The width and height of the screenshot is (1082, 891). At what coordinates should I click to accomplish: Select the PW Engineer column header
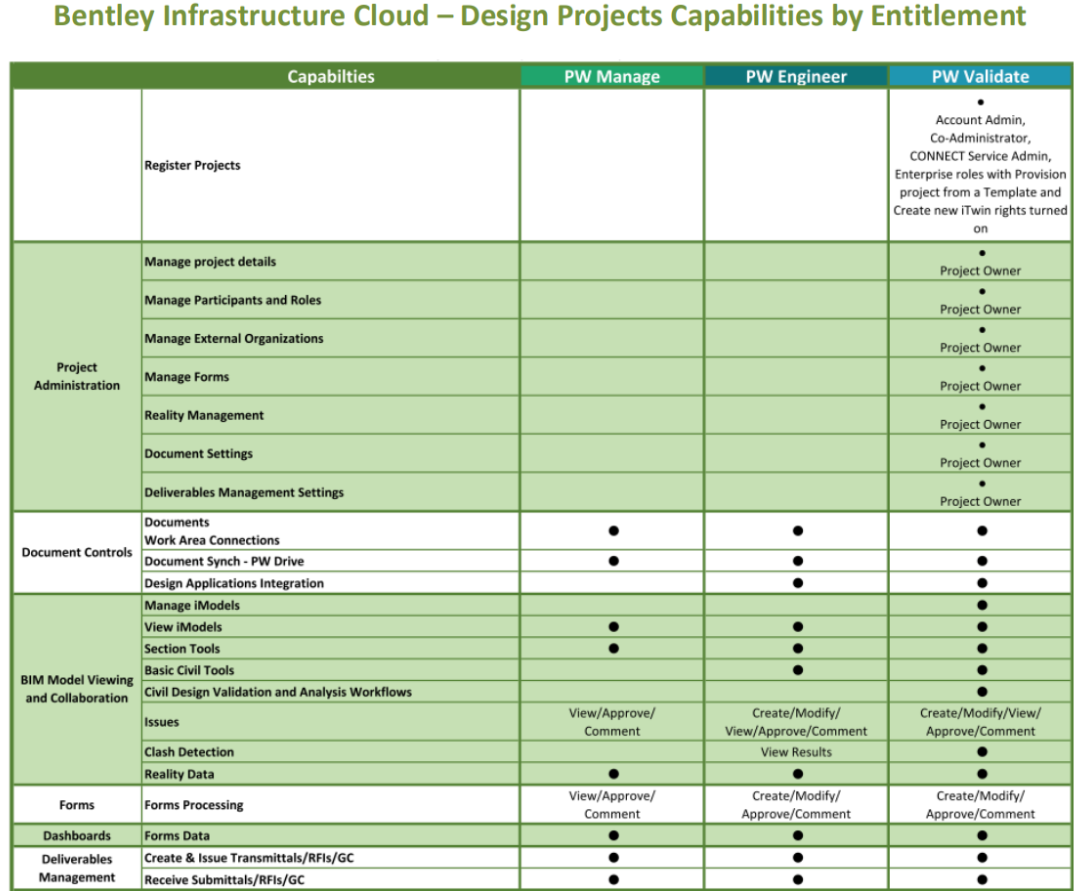pyautogui.click(x=796, y=77)
